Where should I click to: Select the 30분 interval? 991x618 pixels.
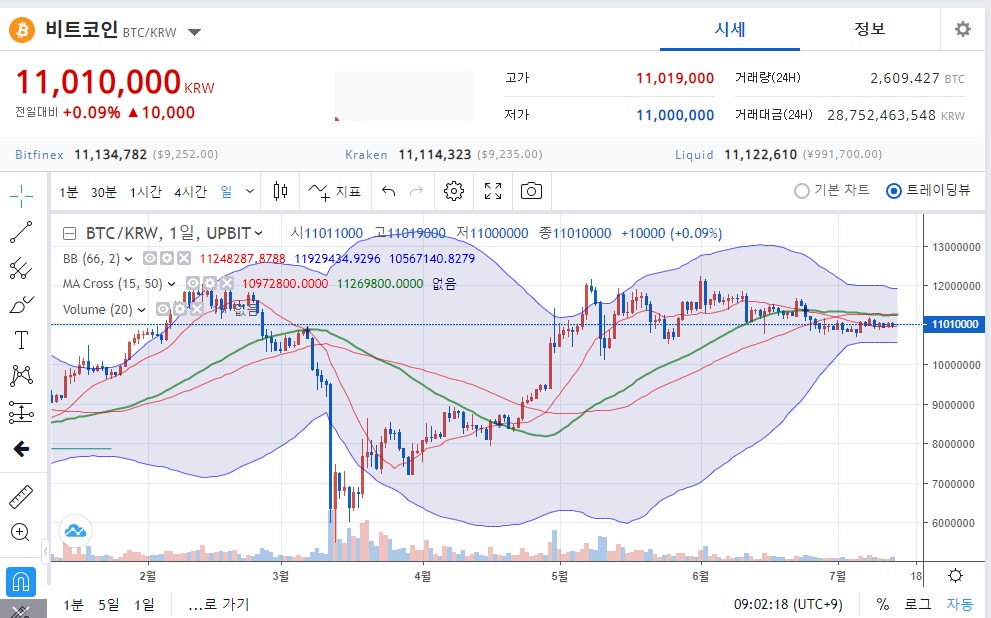(x=104, y=191)
